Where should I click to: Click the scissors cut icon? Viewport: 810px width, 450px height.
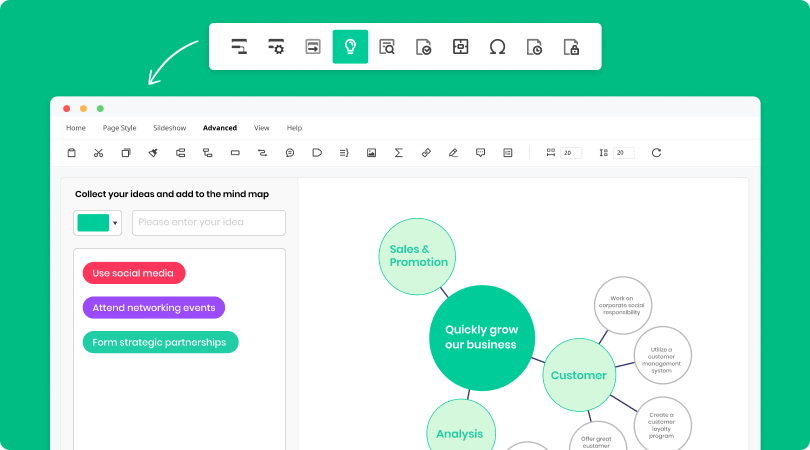tap(98, 153)
